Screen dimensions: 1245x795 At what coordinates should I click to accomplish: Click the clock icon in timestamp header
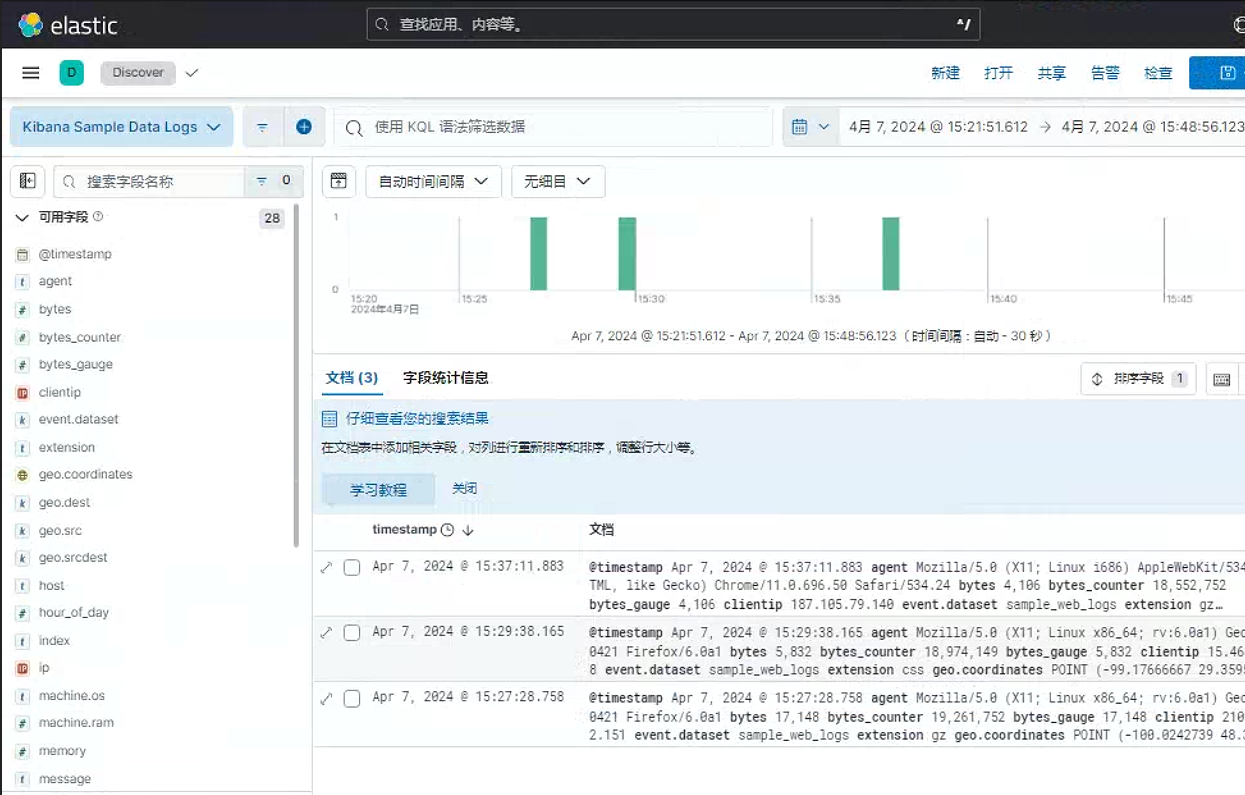click(447, 530)
